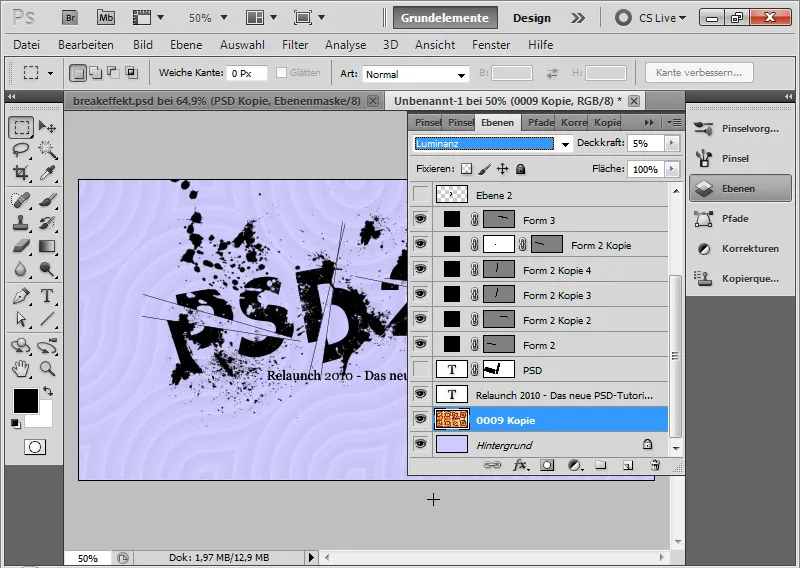Hide the Form 2 Kopie 4 layer

pos(420,269)
